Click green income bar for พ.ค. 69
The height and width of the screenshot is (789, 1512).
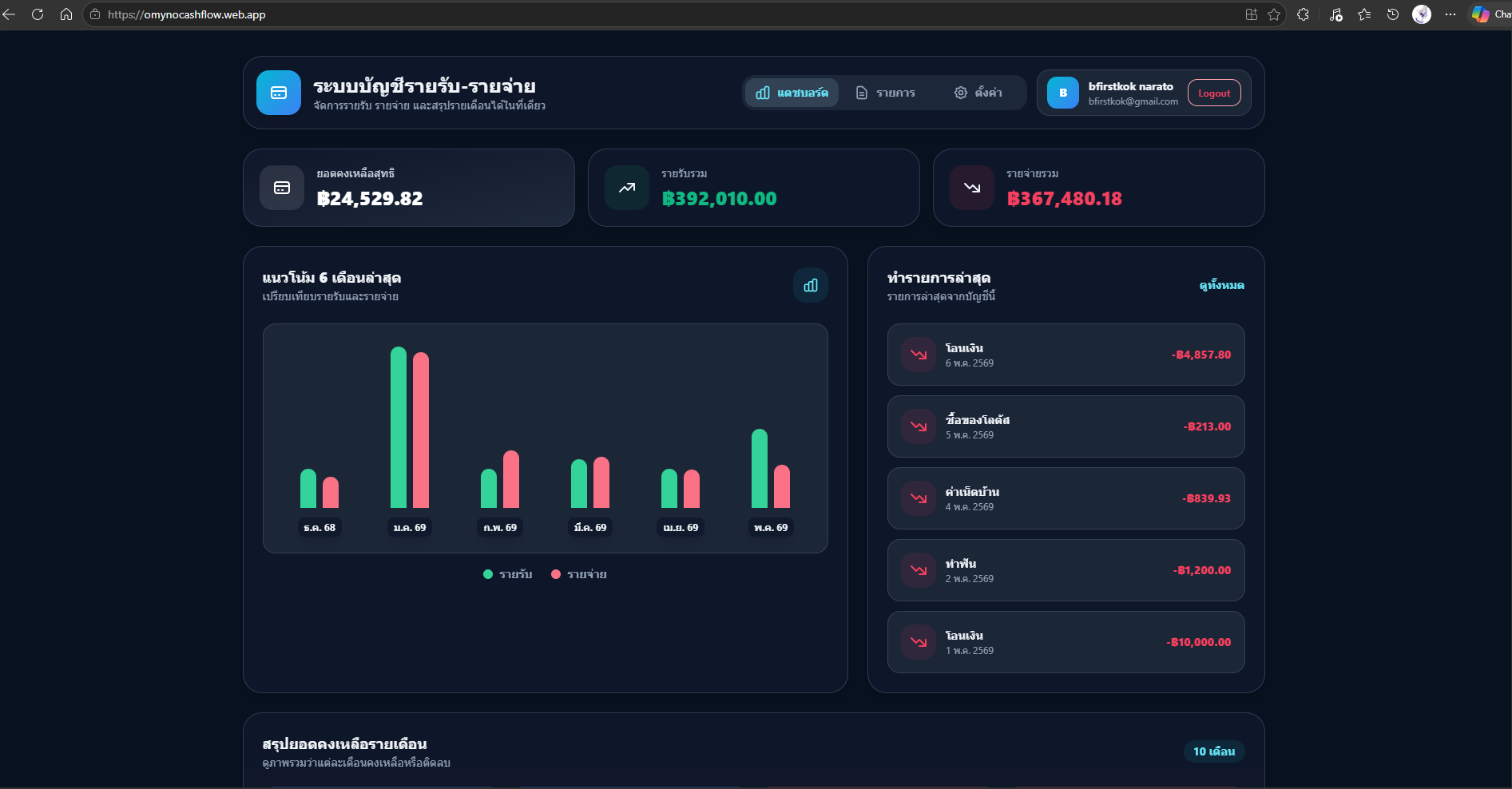pyautogui.click(x=760, y=468)
